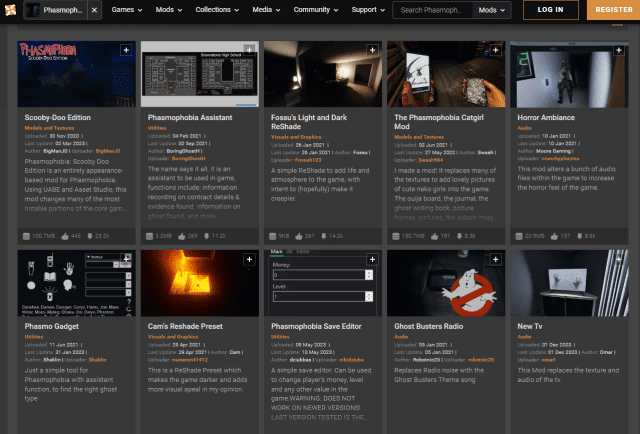Image resolution: width=640 pixels, height=434 pixels.
Task: Close the Phasmophobia game filter
Action: (x=94, y=11)
